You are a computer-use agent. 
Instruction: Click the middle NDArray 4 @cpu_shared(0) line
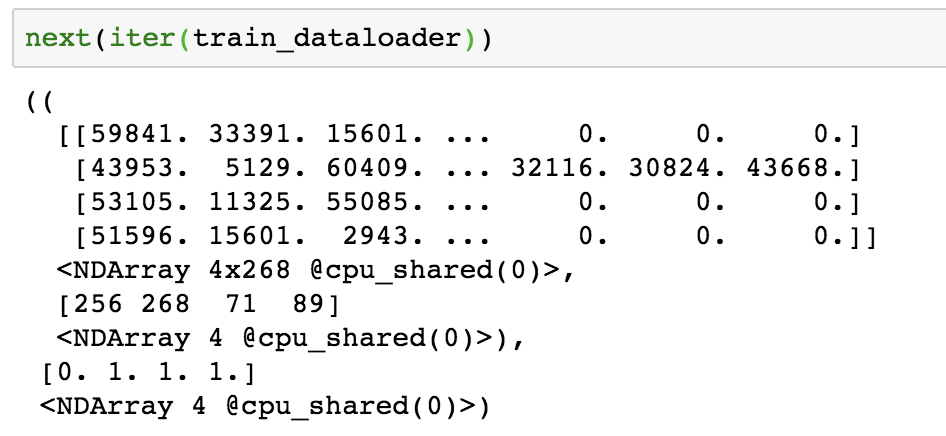point(290,338)
